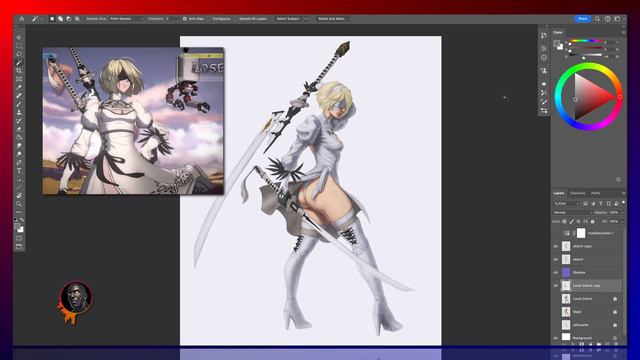Toggle the Sample All Layers checkbox
Viewport: 640px width, 360px height.
click(x=235, y=19)
